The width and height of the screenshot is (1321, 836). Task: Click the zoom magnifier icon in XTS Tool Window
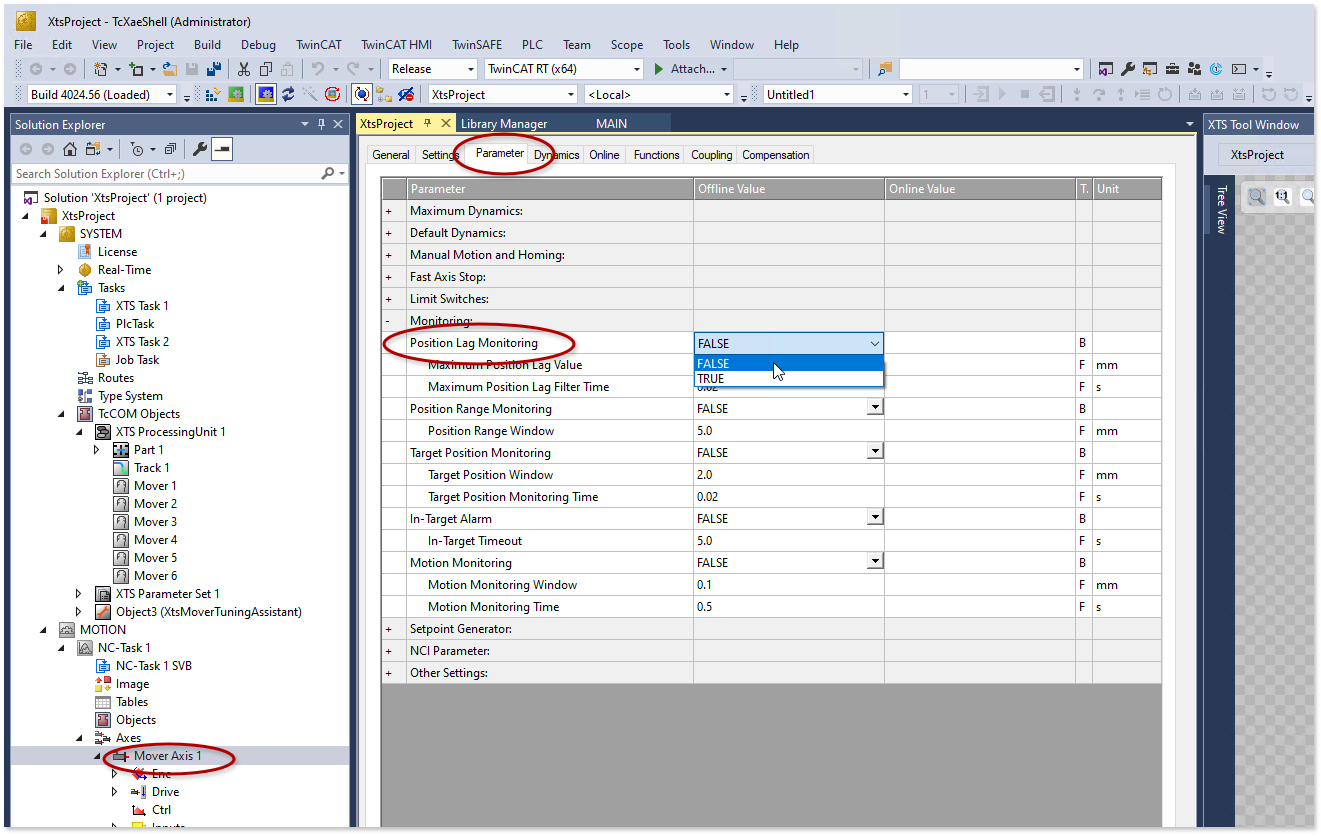(x=1256, y=196)
